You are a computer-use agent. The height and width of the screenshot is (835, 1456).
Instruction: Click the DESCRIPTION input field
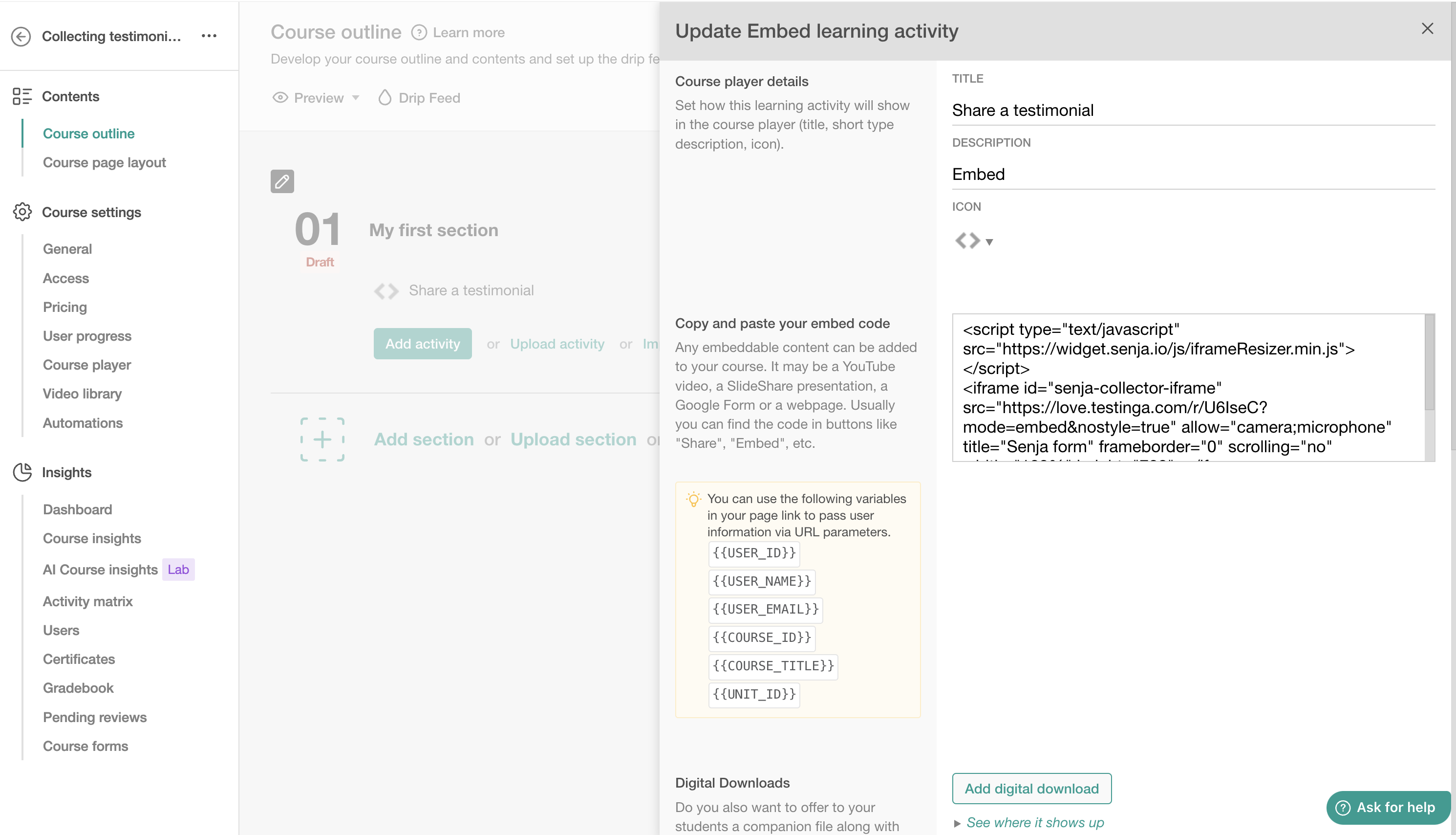pyautogui.click(x=1194, y=175)
